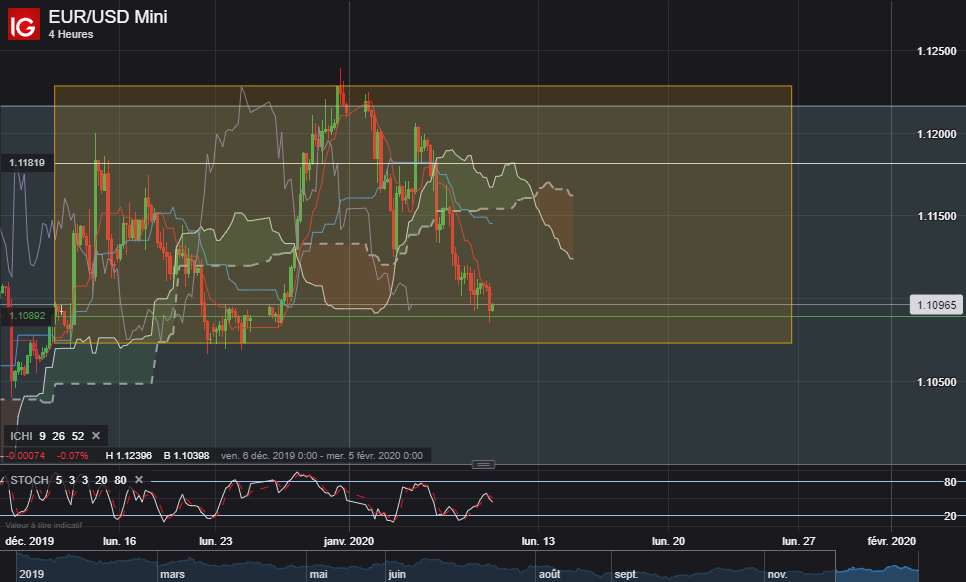Click the lun. 23 date label
966x582 pixels.
pyautogui.click(x=216, y=541)
